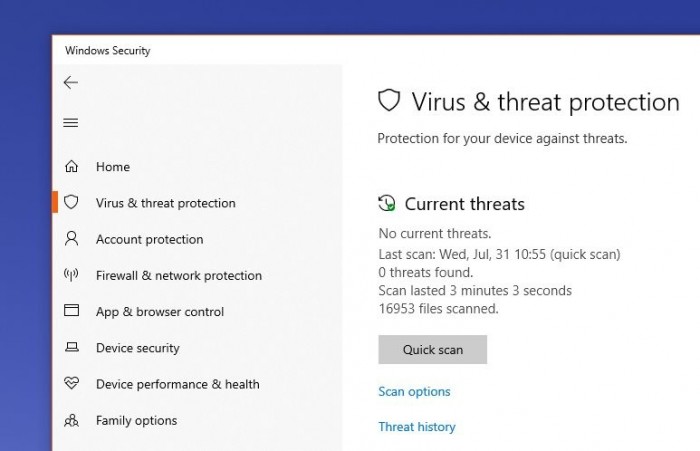Click the App & browser window icon
This screenshot has width=700, height=451.
click(71, 311)
